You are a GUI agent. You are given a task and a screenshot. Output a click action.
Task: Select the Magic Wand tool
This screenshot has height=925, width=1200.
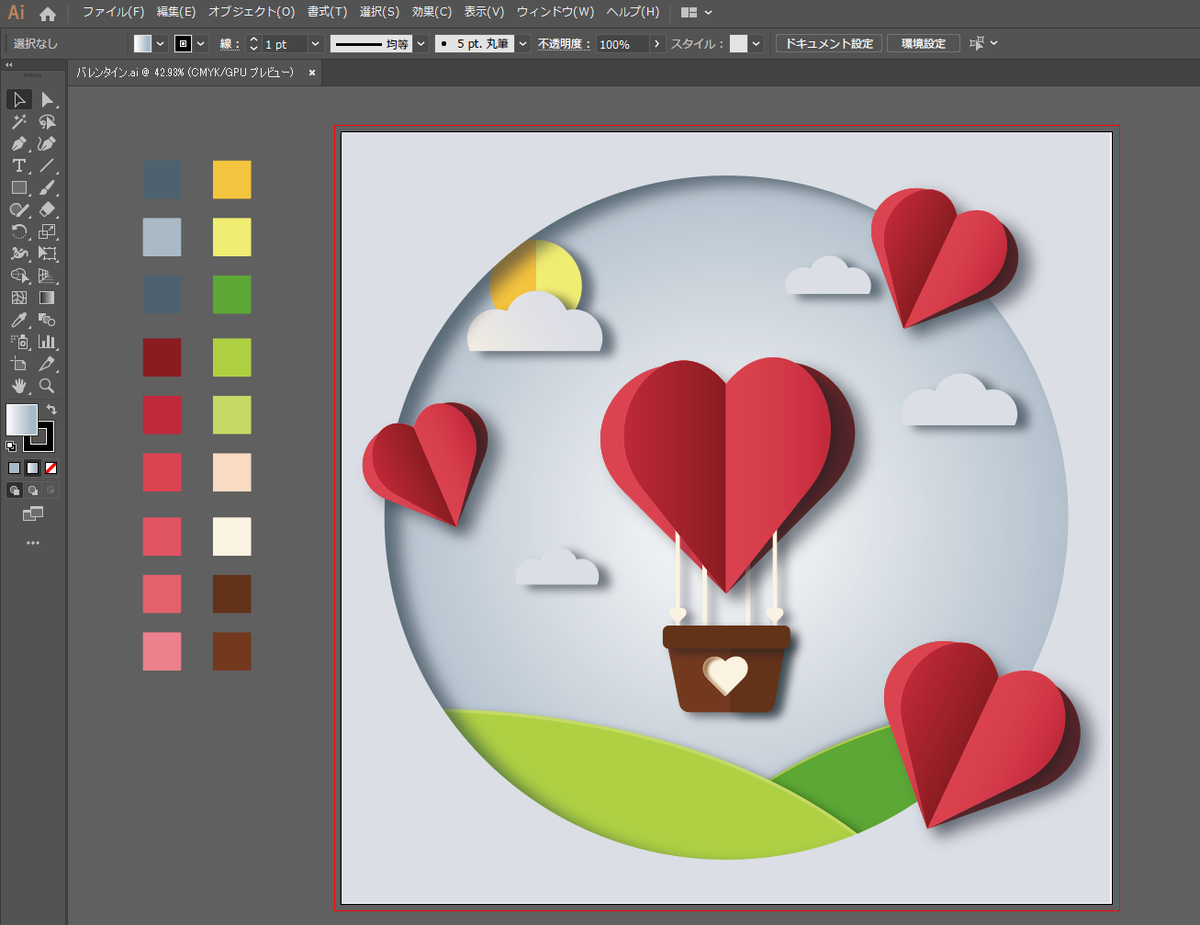(x=19, y=121)
